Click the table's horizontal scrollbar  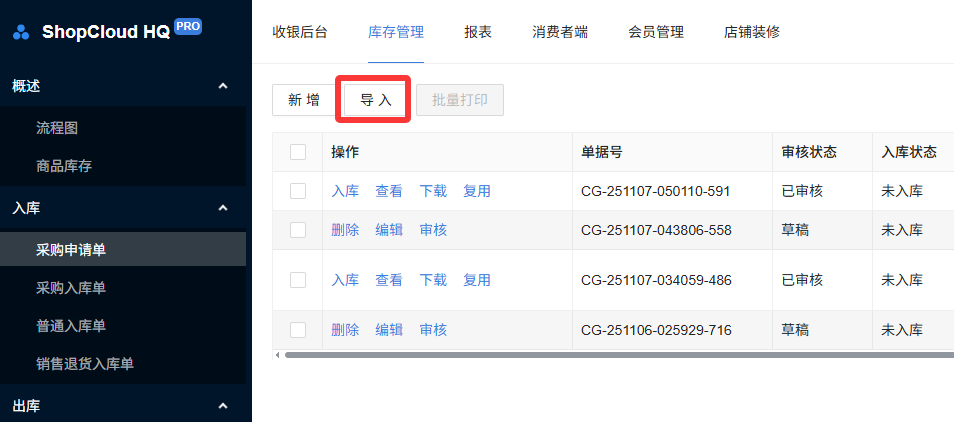click(600, 354)
